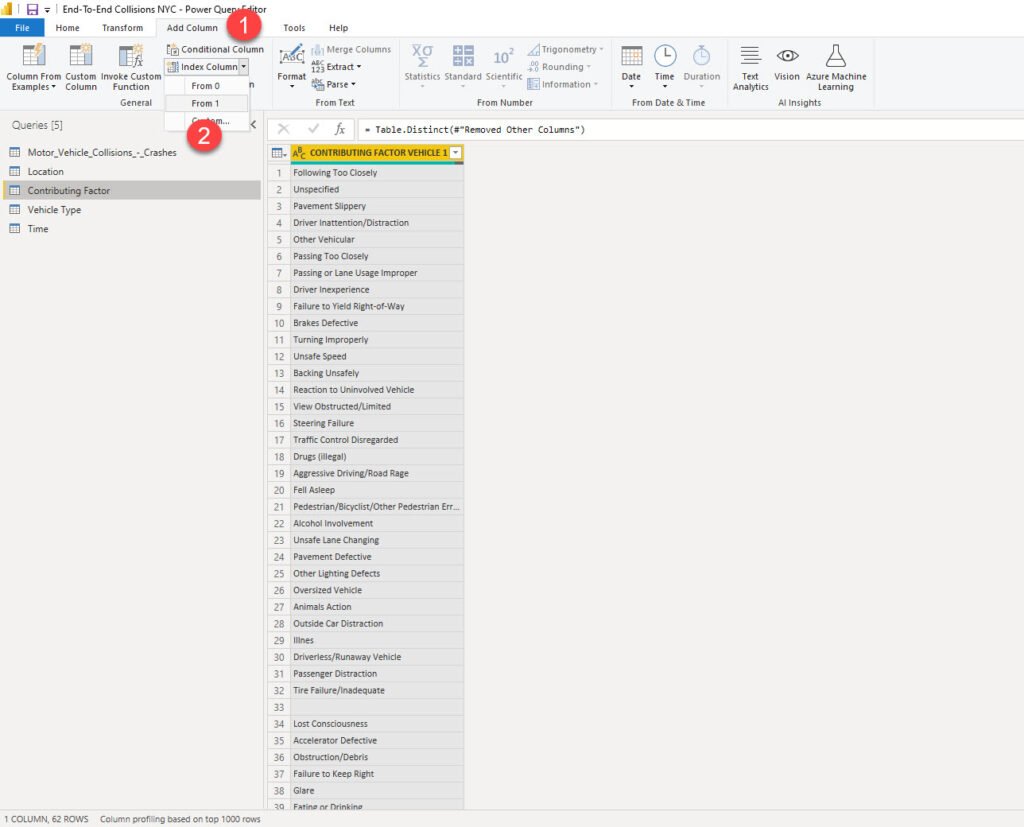Open Azure Machine Learning
The height and width of the screenshot is (827, 1024).
pyautogui.click(x=836, y=67)
